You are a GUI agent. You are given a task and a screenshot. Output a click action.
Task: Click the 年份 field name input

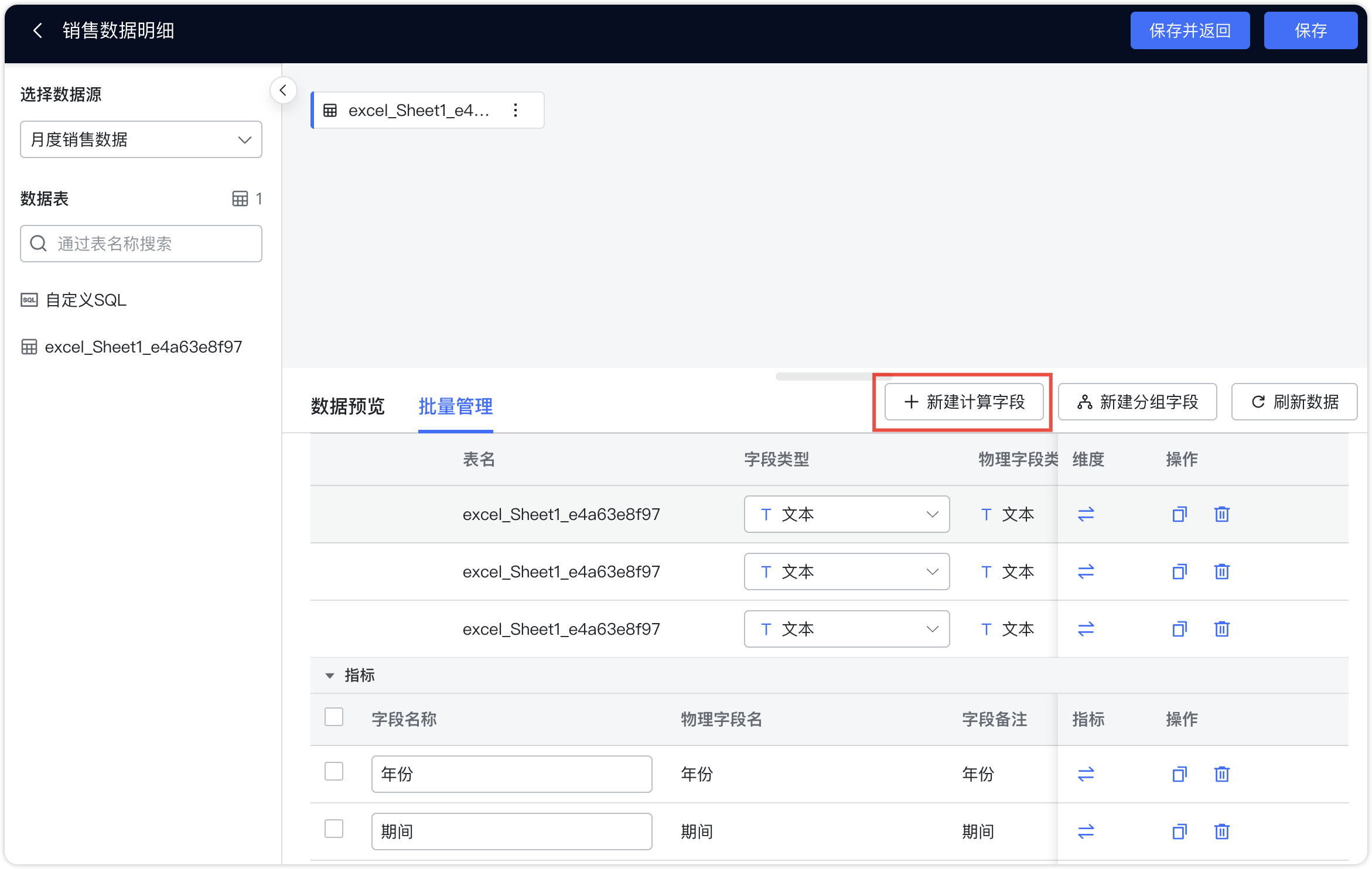[511, 774]
